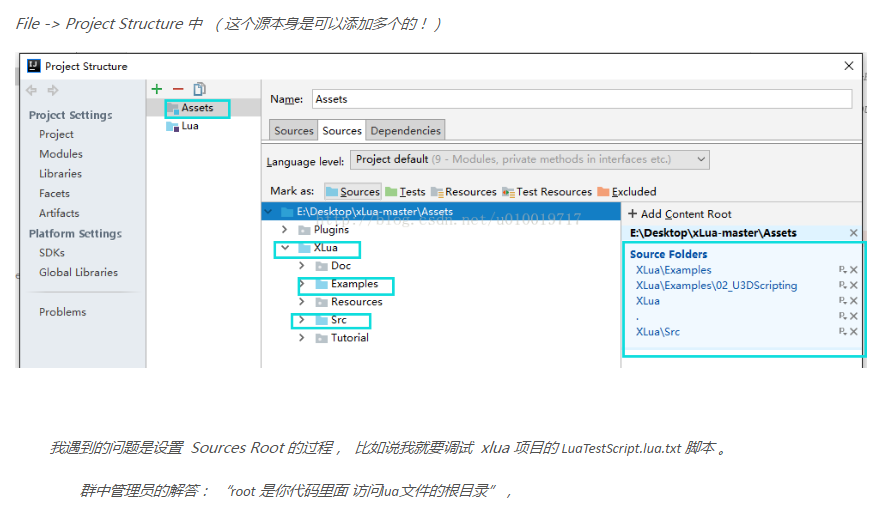Select the Tutorial folder row
The height and width of the screenshot is (506, 884).
[x=441, y=338]
